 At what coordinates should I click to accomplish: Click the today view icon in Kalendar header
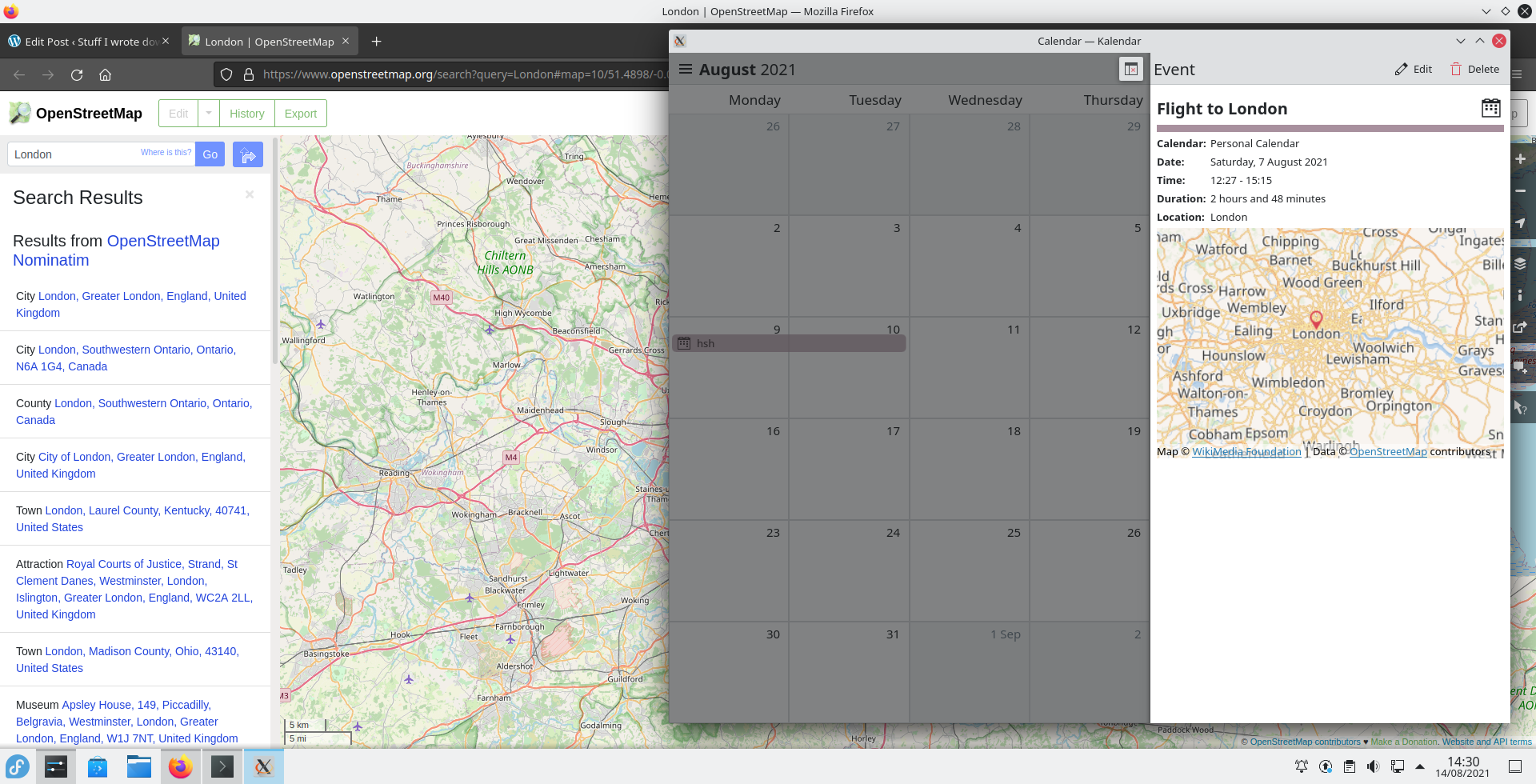pyautogui.click(x=1130, y=70)
